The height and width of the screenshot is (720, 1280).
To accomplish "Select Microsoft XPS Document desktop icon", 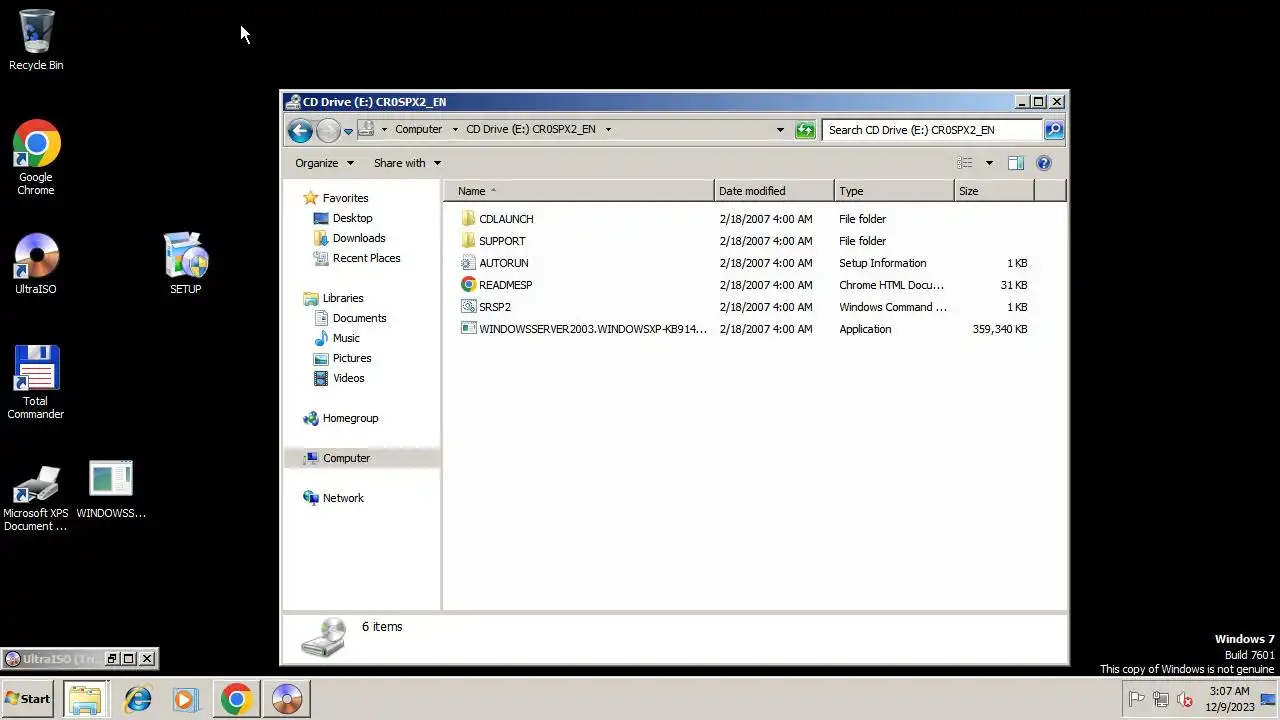I will [x=36, y=497].
